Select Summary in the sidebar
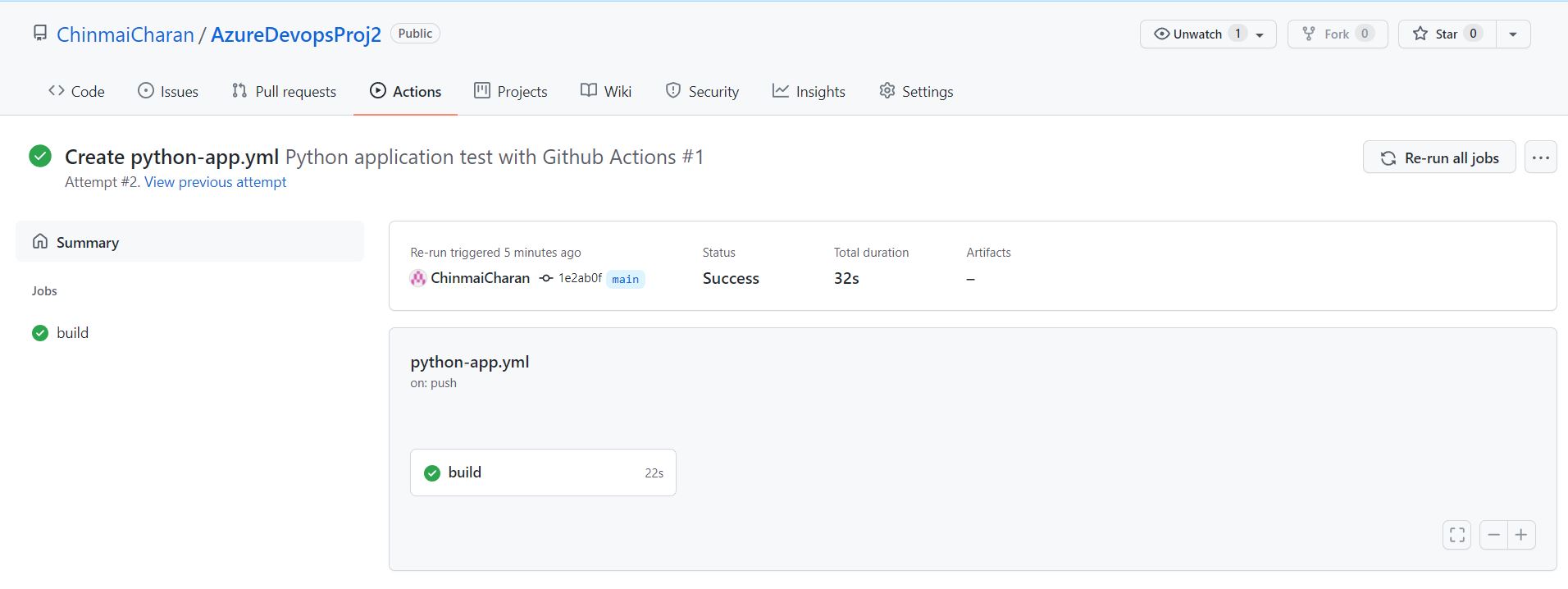Screen dimensions: 1568x589 (x=189, y=242)
